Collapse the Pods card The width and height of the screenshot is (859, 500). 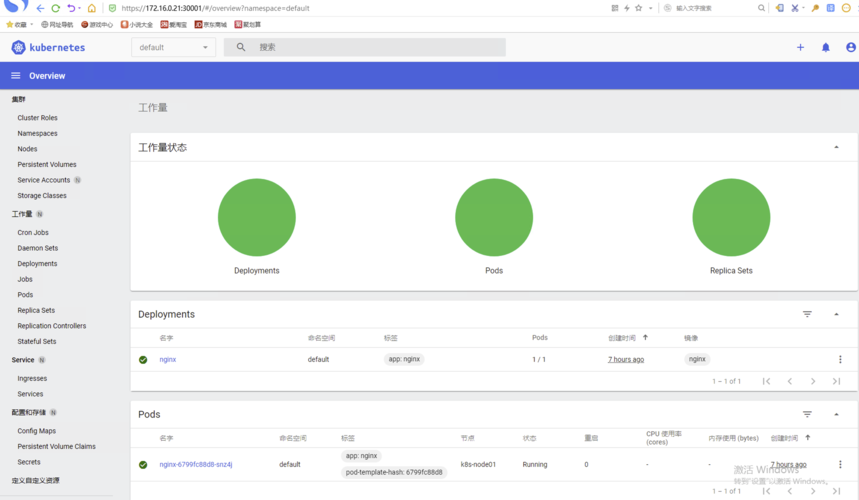pyautogui.click(x=836, y=415)
